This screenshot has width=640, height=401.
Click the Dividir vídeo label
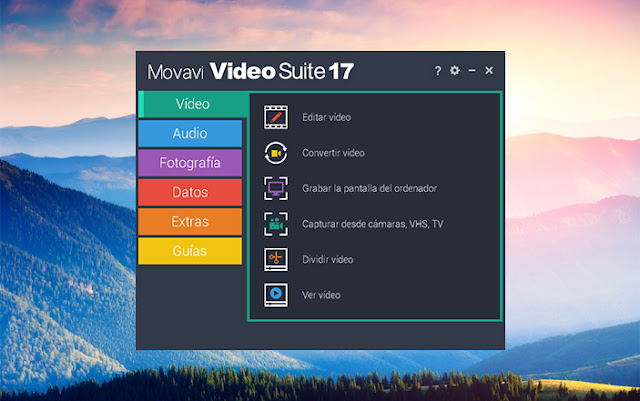(327, 259)
